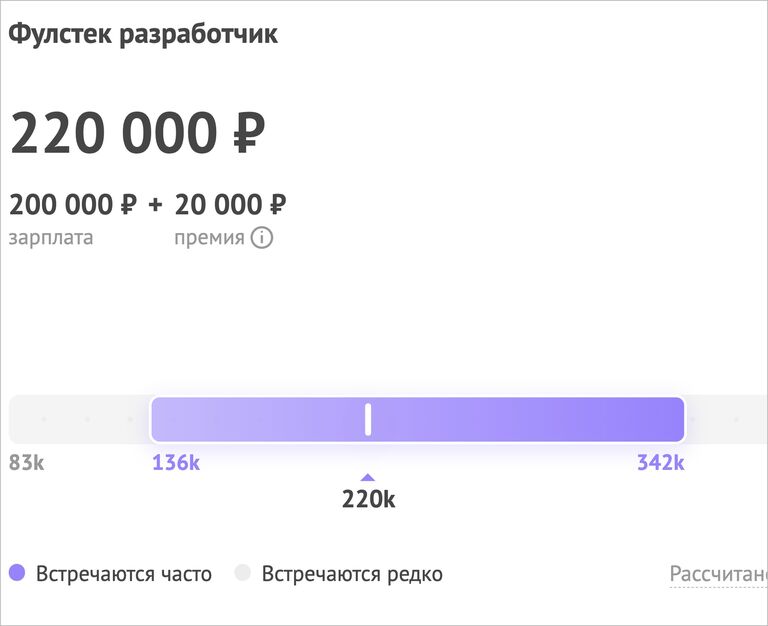Click the 136k lower range label

(x=176, y=462)
